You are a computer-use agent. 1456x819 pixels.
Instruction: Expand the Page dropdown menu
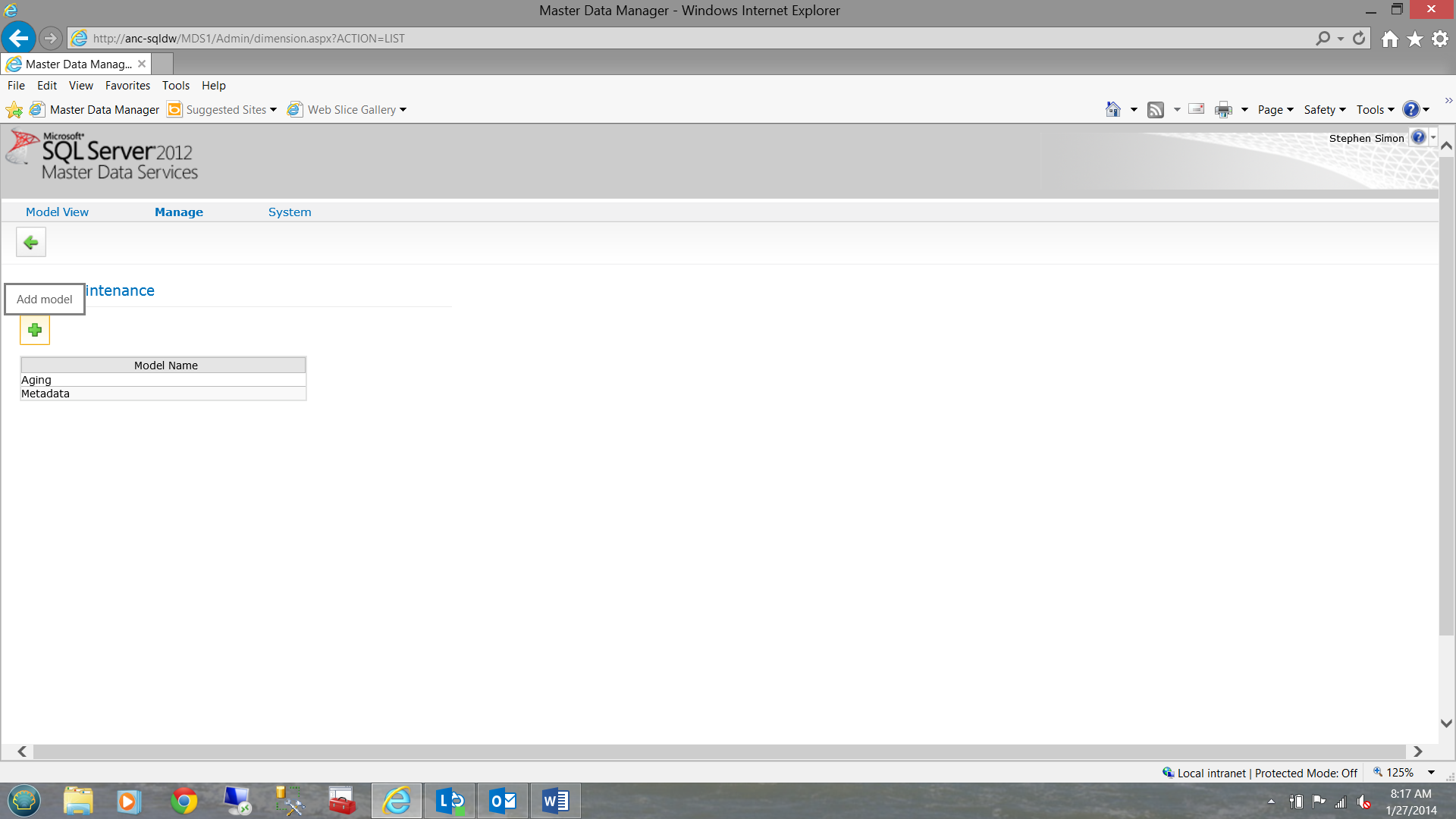[x=1275, y=110]
